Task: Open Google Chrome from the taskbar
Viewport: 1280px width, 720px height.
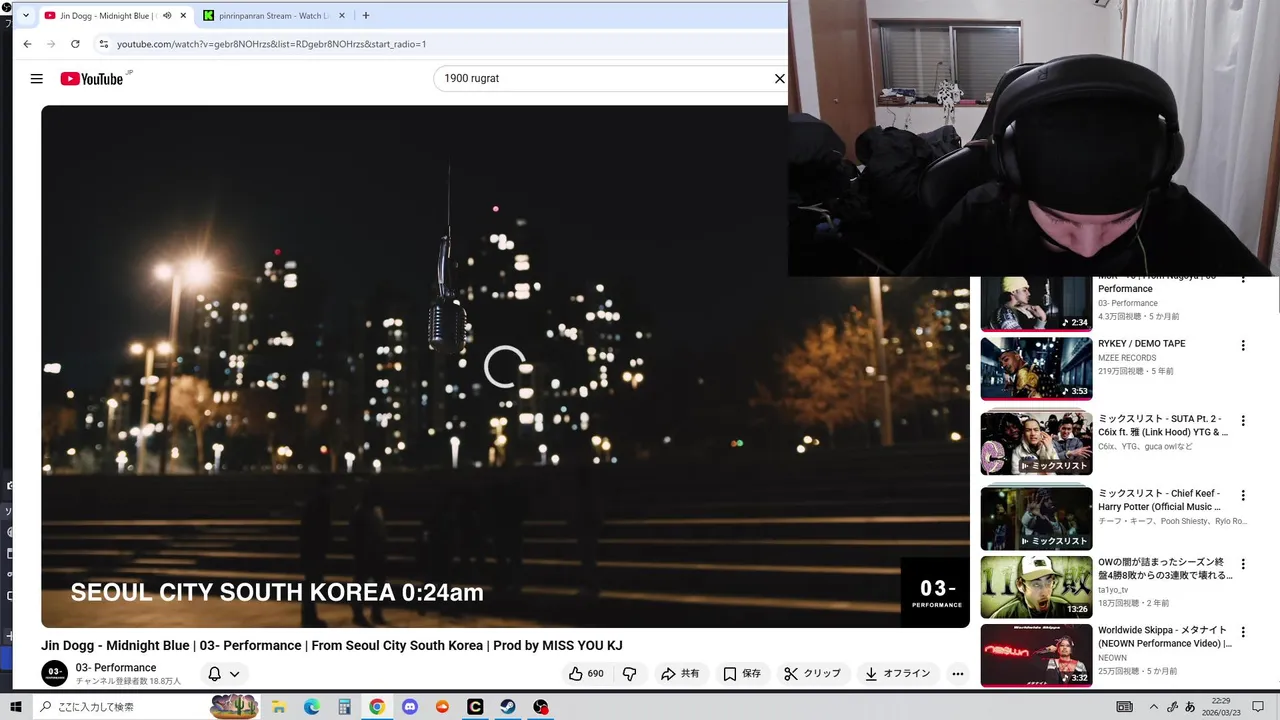Action: click(377, 707)
